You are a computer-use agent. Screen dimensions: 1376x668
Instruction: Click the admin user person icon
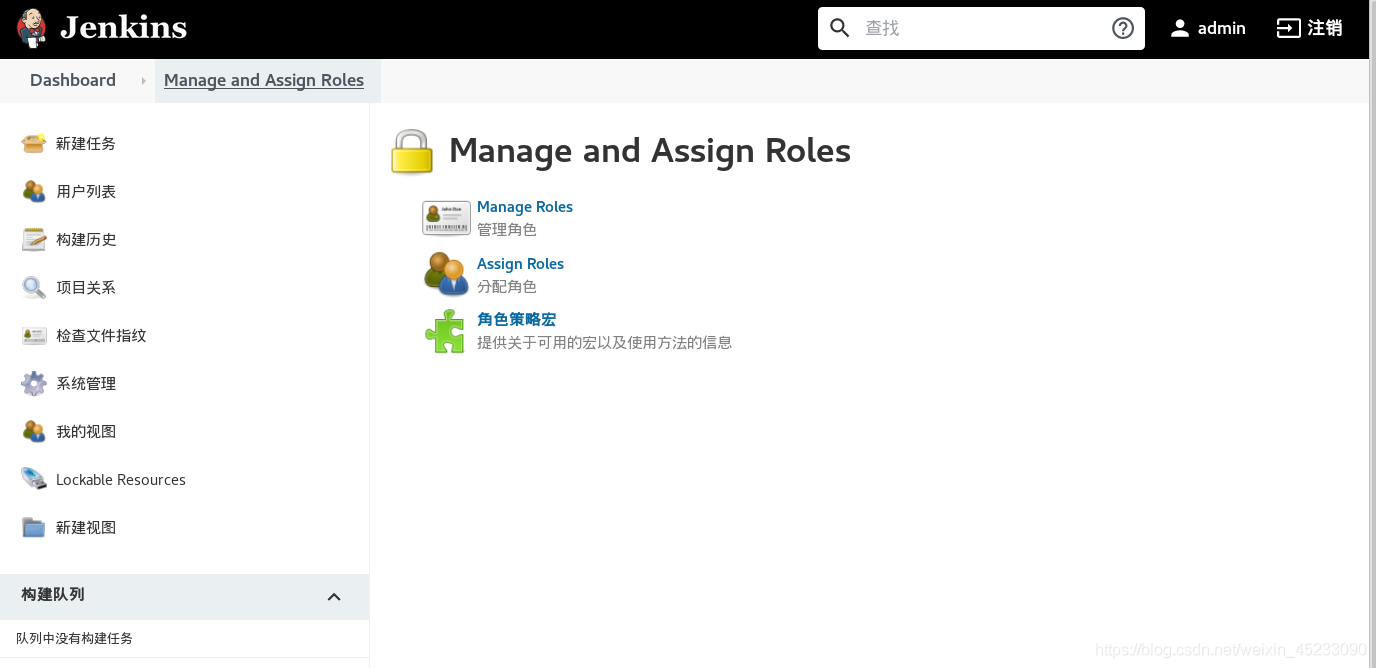[1180, 28]
